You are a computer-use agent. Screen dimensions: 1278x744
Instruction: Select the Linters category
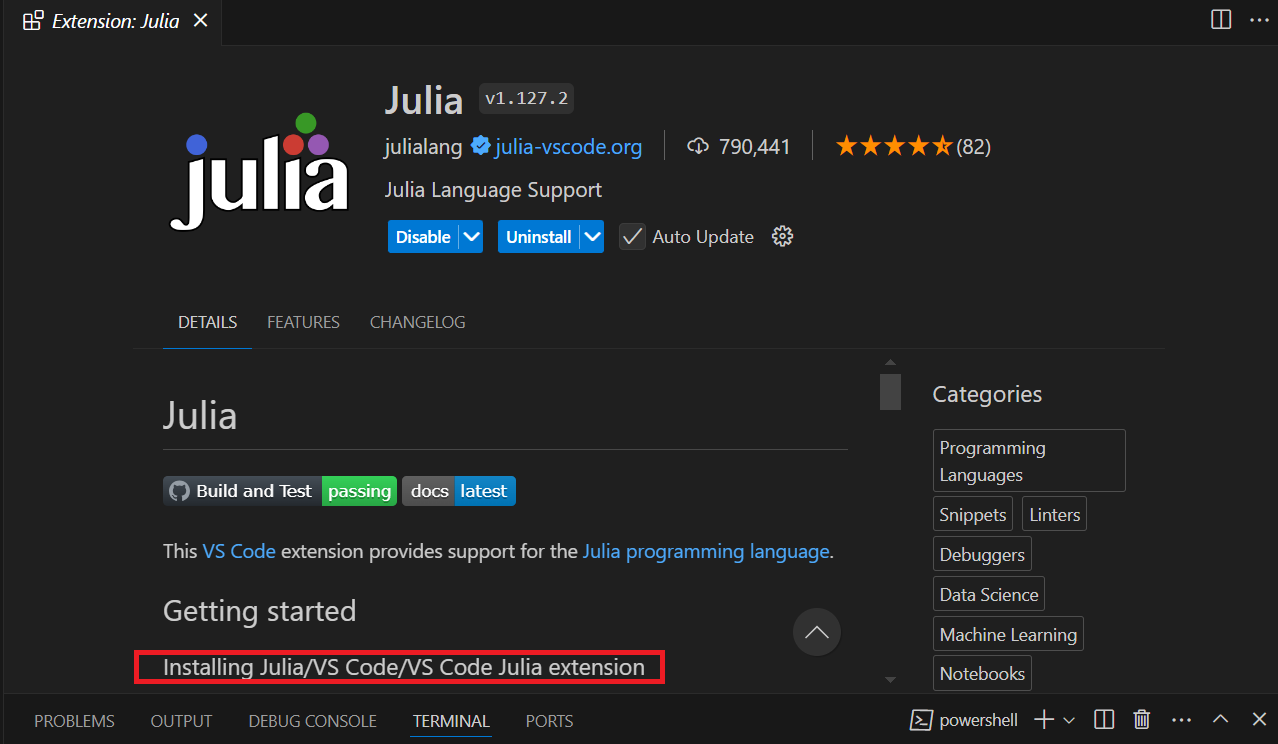pos(1054,515)
